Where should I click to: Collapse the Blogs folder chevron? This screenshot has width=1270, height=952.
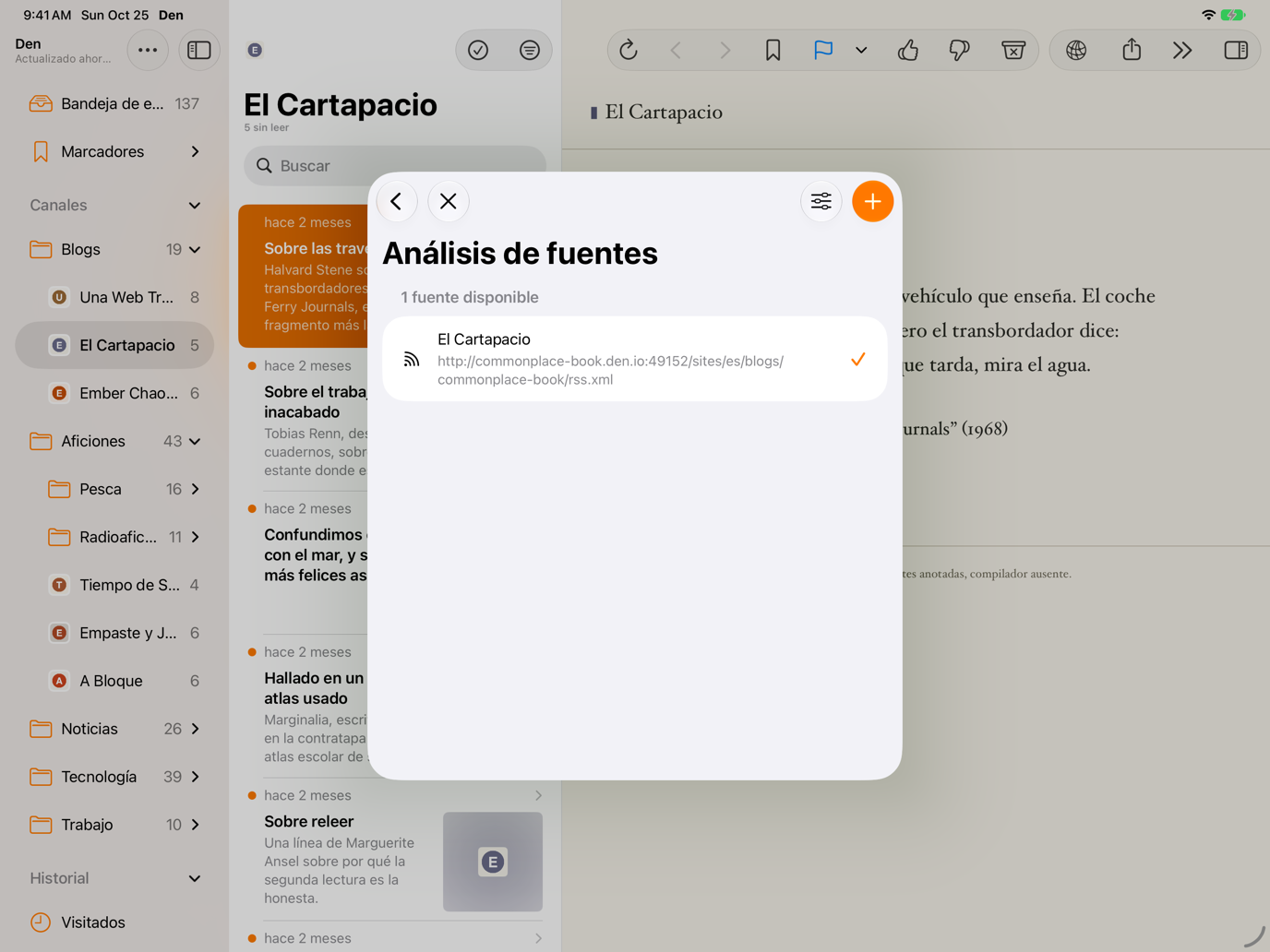pos(195,249)
